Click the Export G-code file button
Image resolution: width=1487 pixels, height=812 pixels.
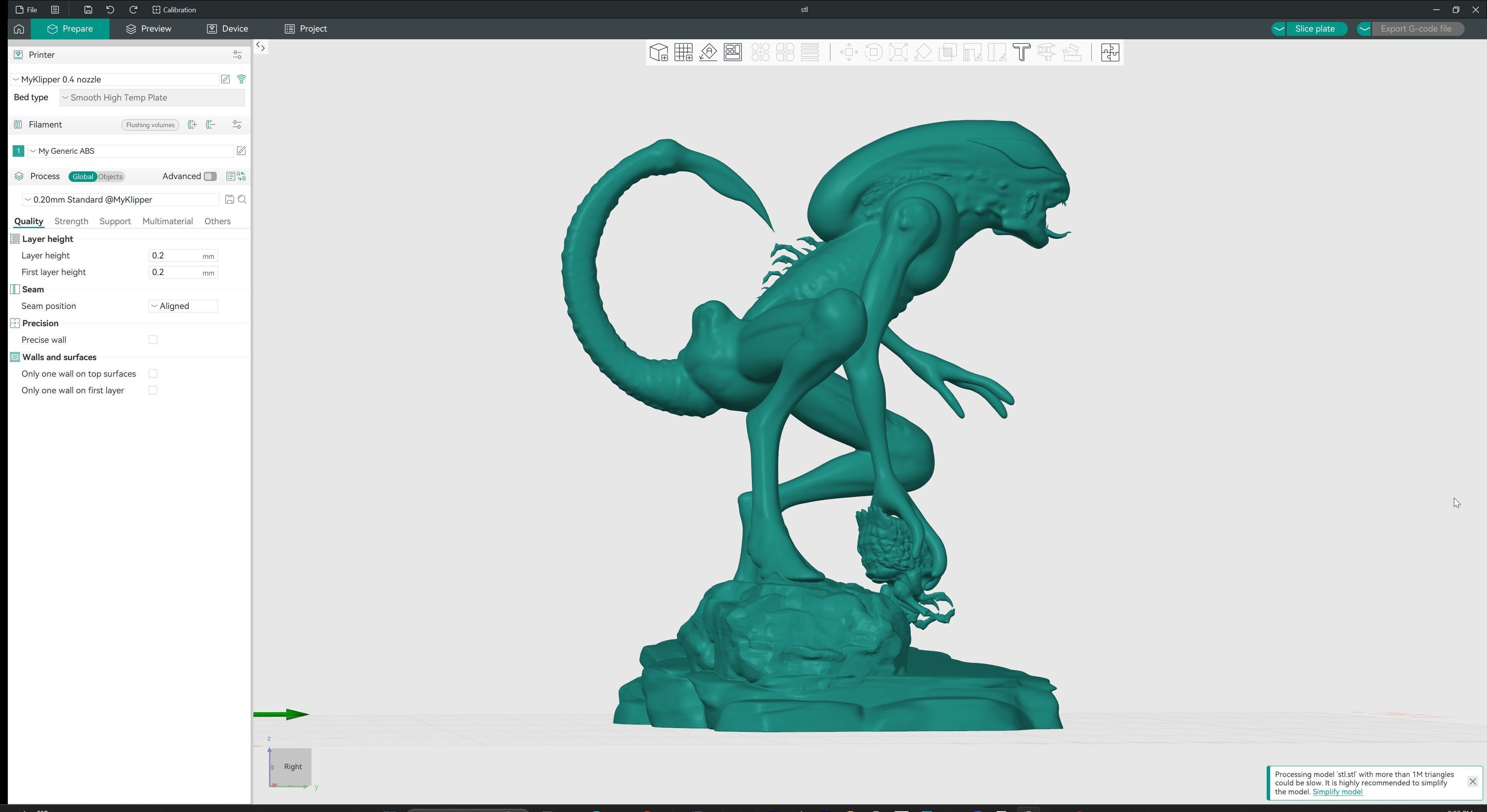(x=1418, y=29)
